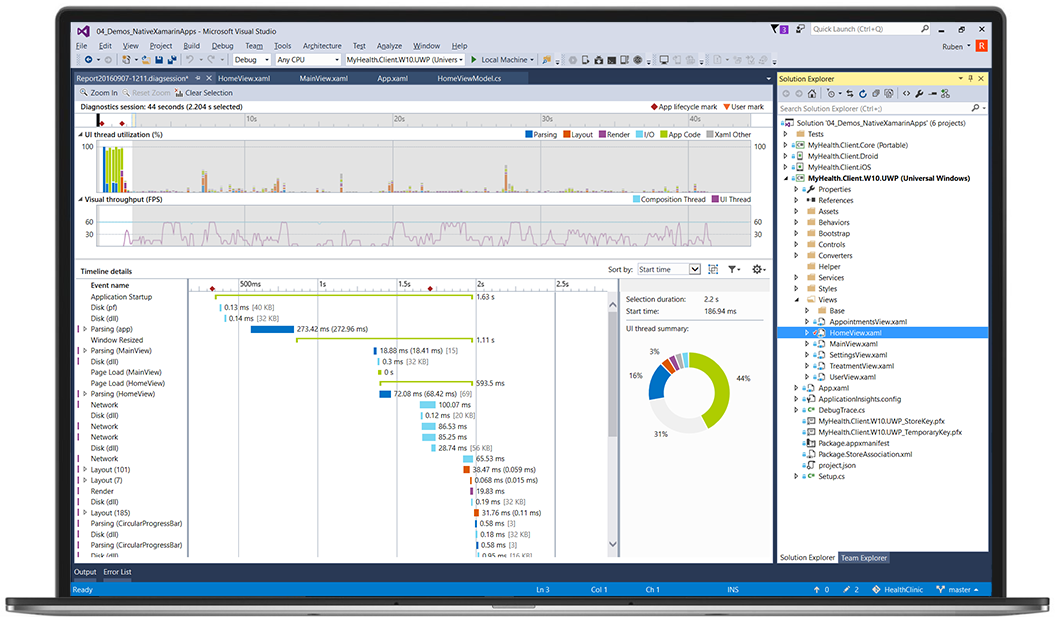Open the tab overflow dropdown arrow in editor tabs
This screenshot has width=1058, height=621.
pos(768,79)
